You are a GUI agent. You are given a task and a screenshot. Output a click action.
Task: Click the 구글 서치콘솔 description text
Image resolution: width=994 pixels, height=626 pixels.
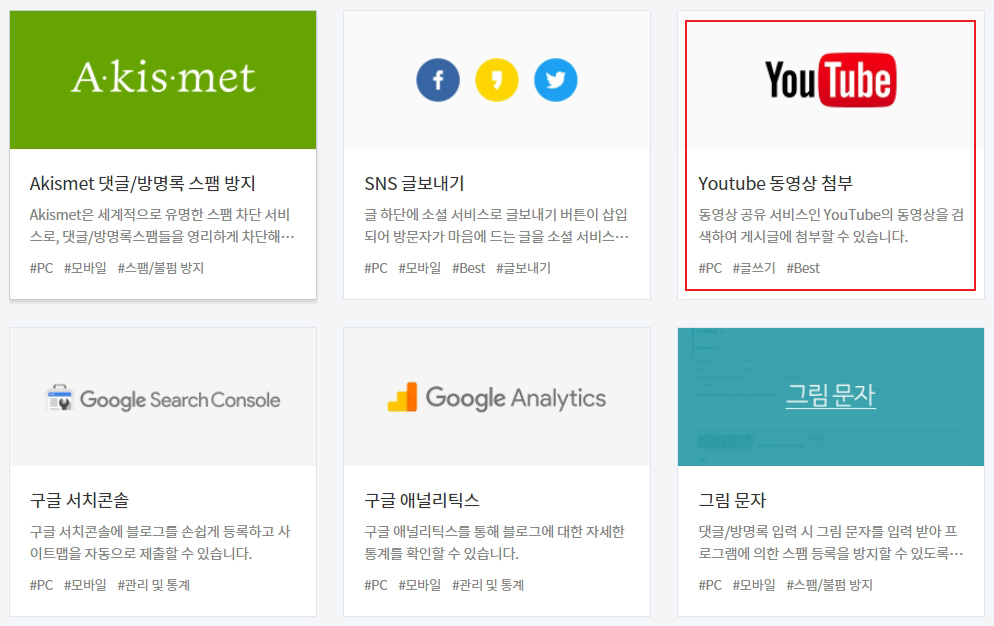pos(160,542)
